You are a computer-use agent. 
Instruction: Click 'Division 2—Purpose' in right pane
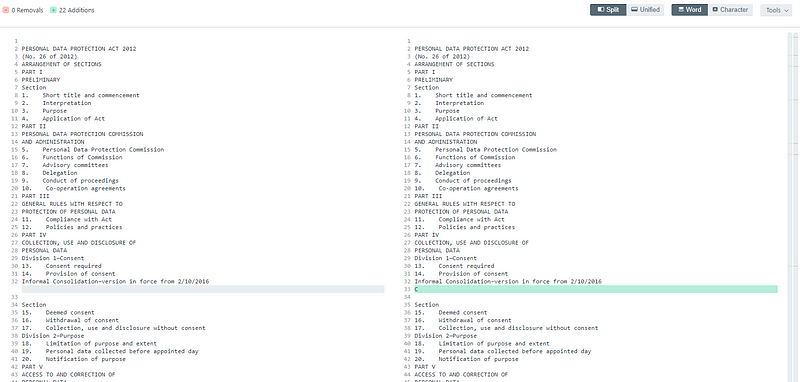pyautogui.click(x=446, y=336)
